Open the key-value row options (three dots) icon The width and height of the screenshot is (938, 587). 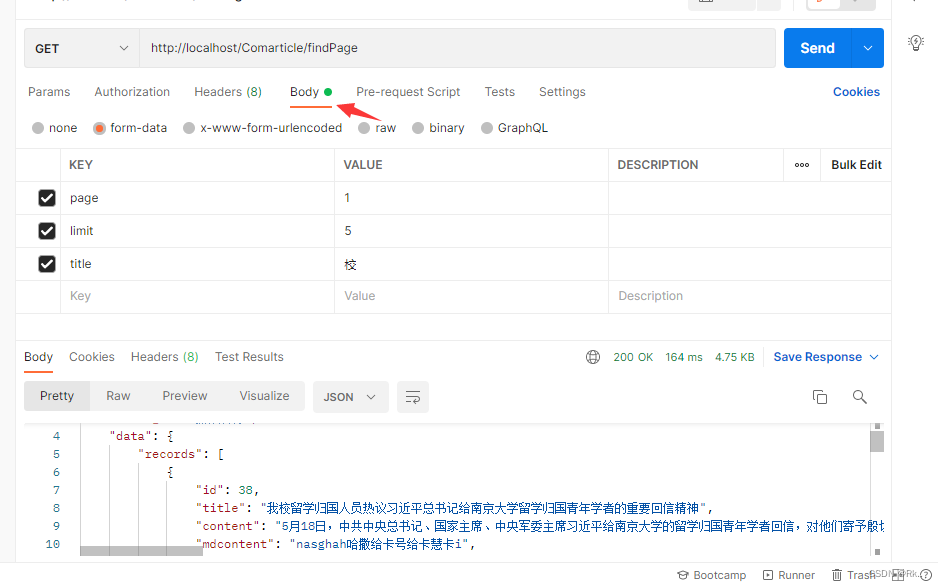[802, 164]
